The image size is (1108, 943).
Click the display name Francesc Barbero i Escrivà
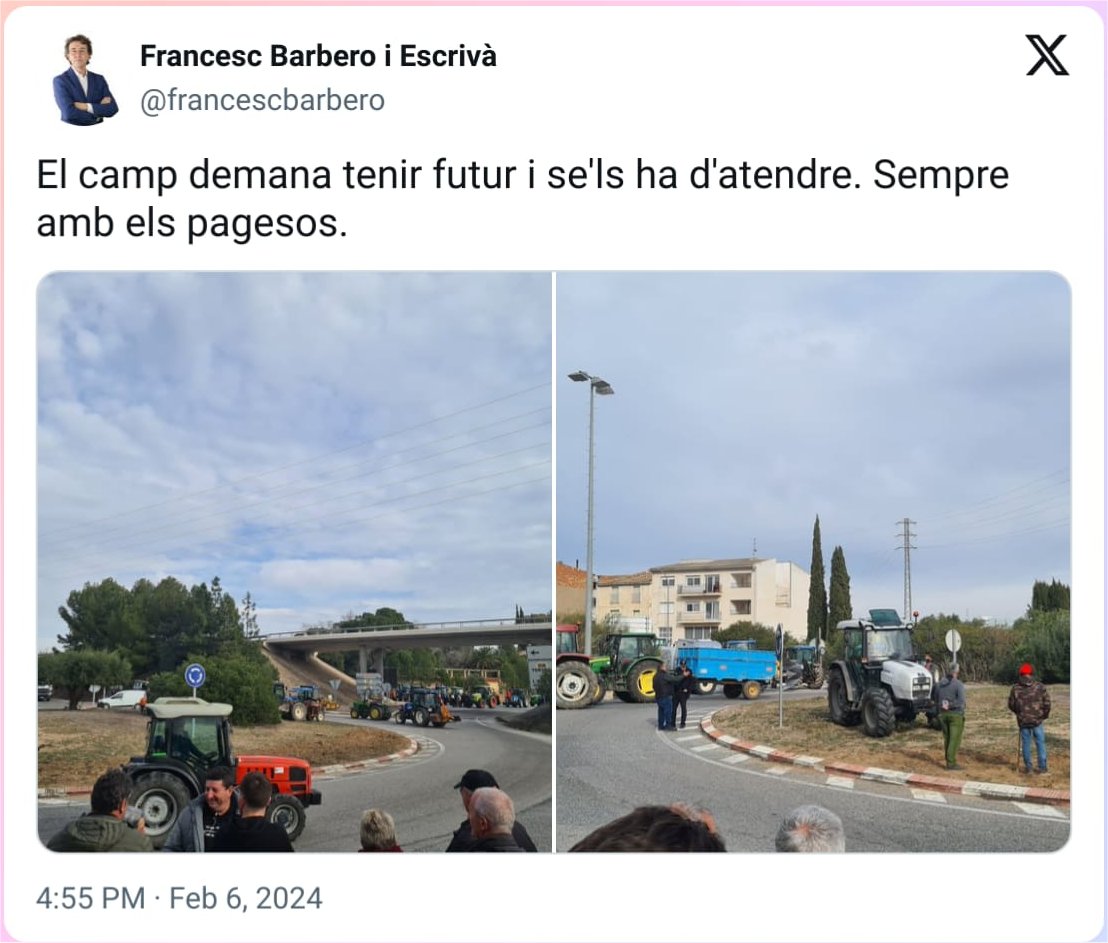(x=318, y=56)
